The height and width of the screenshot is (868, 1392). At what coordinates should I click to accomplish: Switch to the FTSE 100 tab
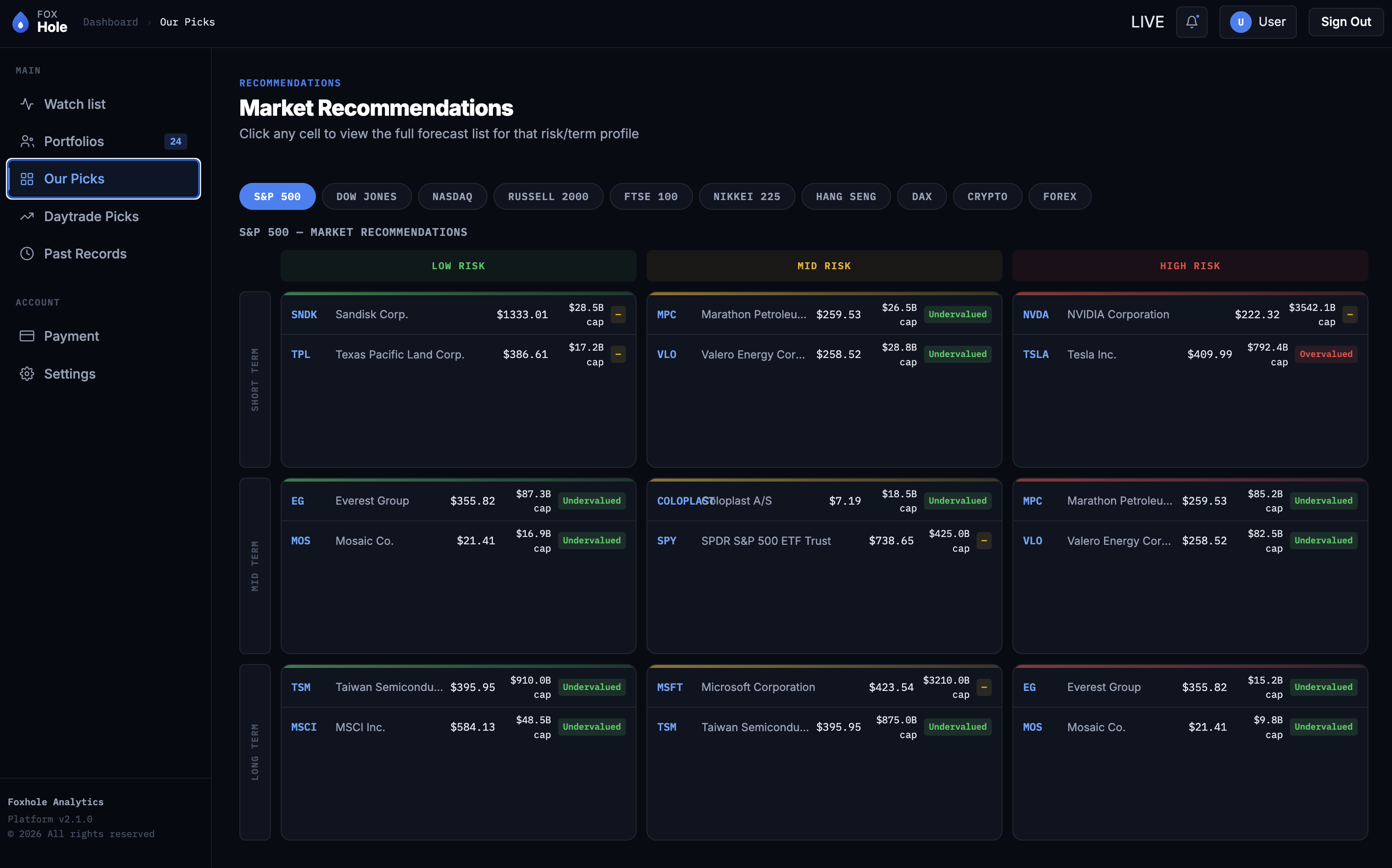[x=651, y=196]
